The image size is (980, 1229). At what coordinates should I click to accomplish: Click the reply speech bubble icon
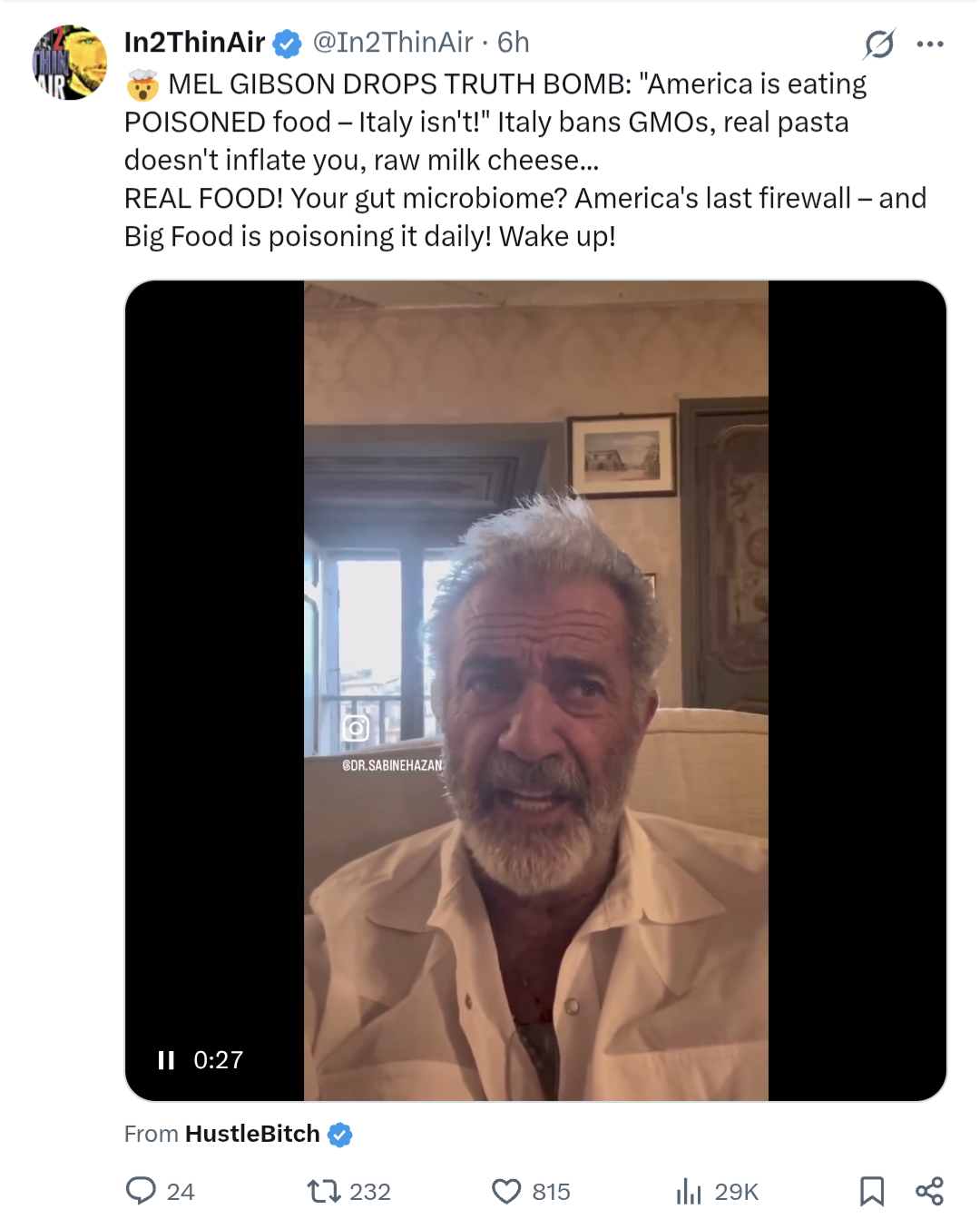pos(141,1191)
